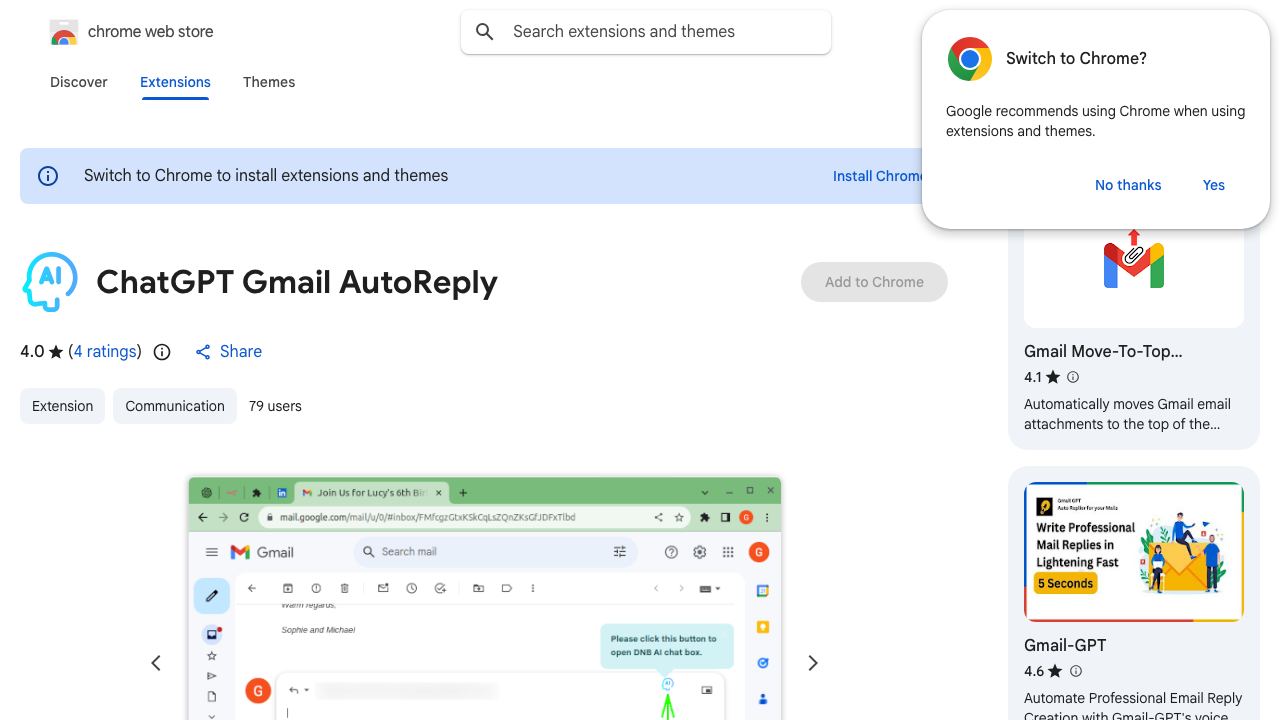This screenshot has height=720, width=1280.
Task: Click the ratings info icon beside 4 ratings
Action: click(162, 352)
